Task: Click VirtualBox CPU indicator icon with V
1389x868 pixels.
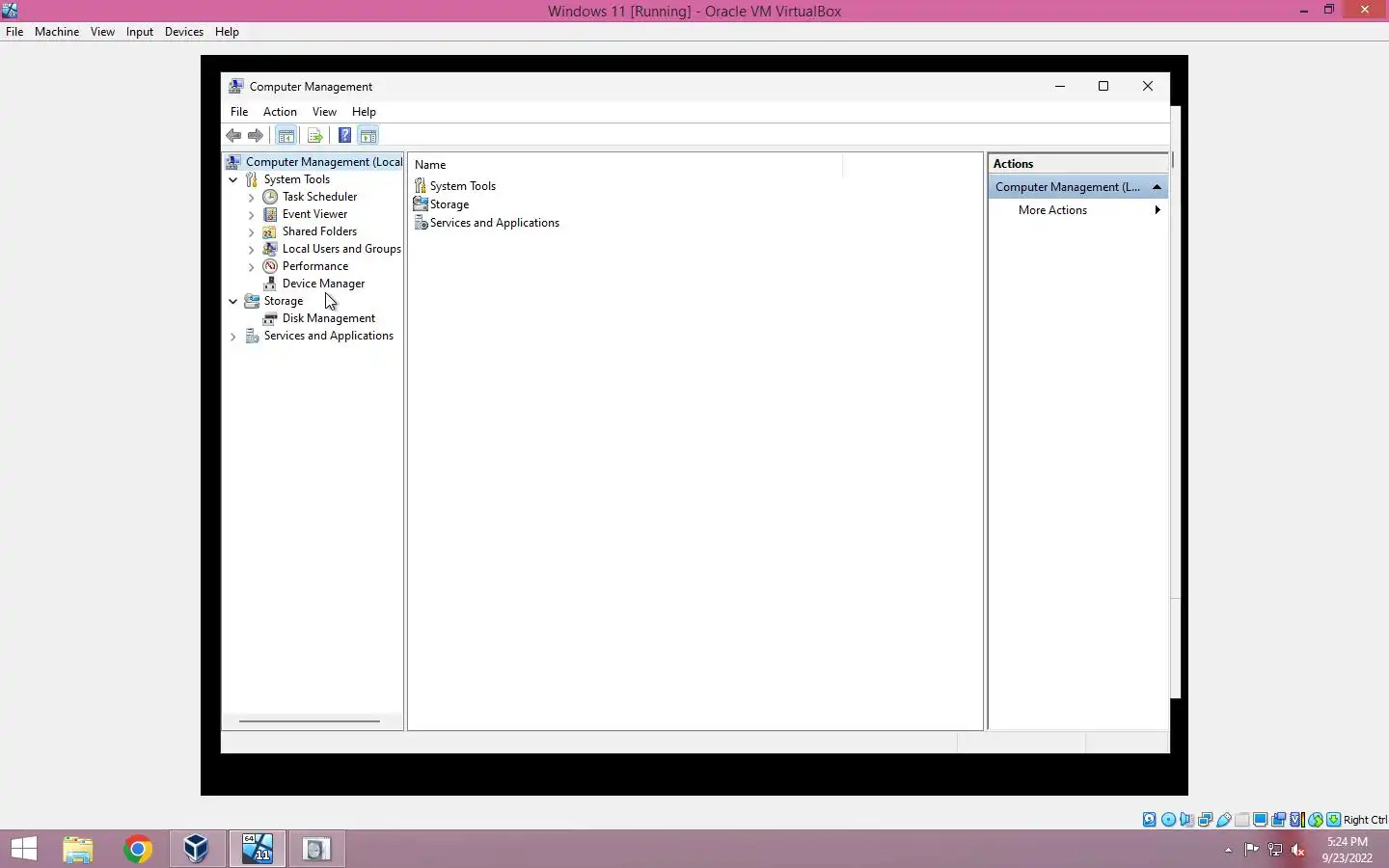Action: (1297, 820)
